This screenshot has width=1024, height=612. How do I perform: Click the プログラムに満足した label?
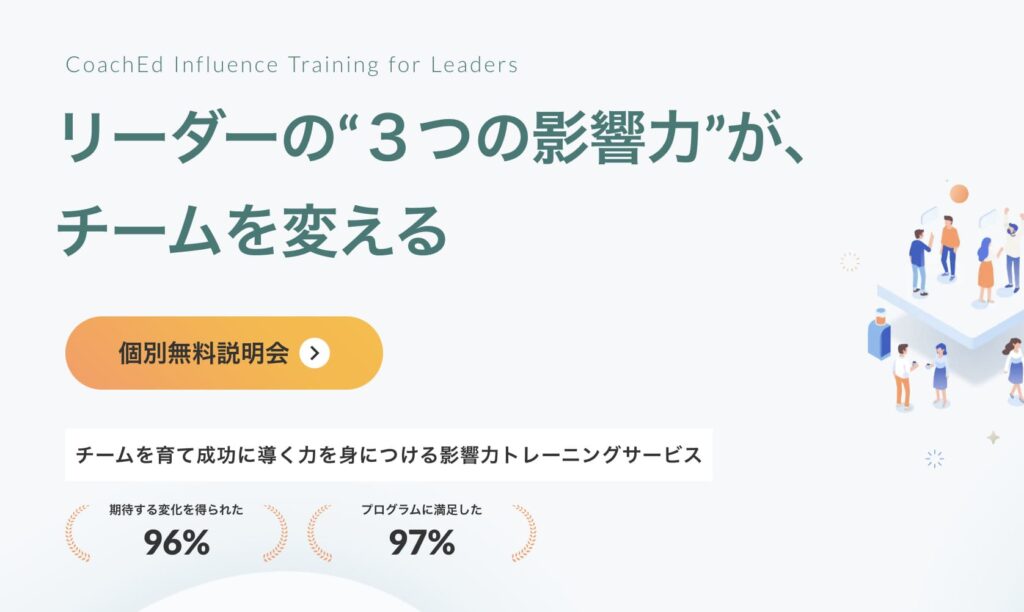tap(422, 509)
